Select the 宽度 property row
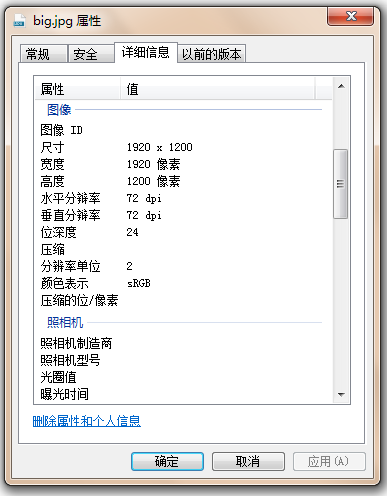This screenshot has width=387, height=496. tap(183, 164)
